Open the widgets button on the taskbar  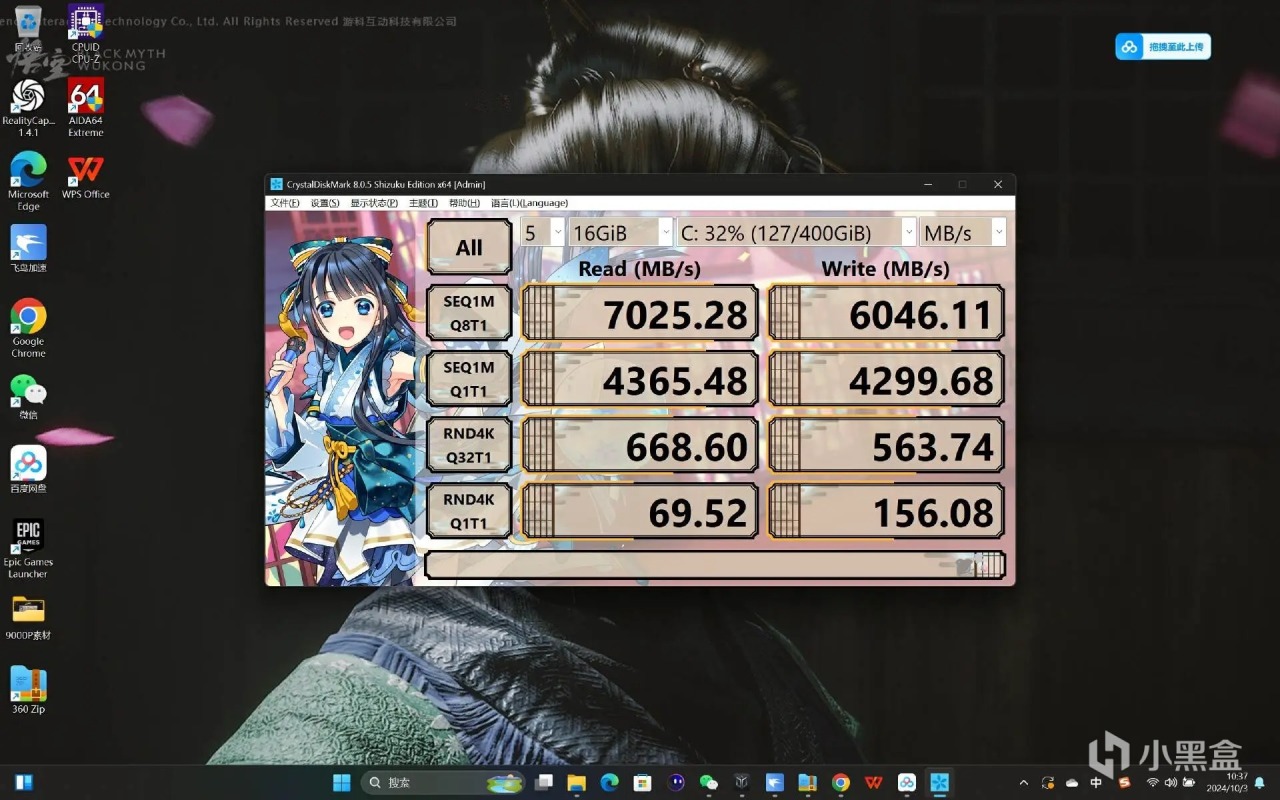(x=25, y=782)
